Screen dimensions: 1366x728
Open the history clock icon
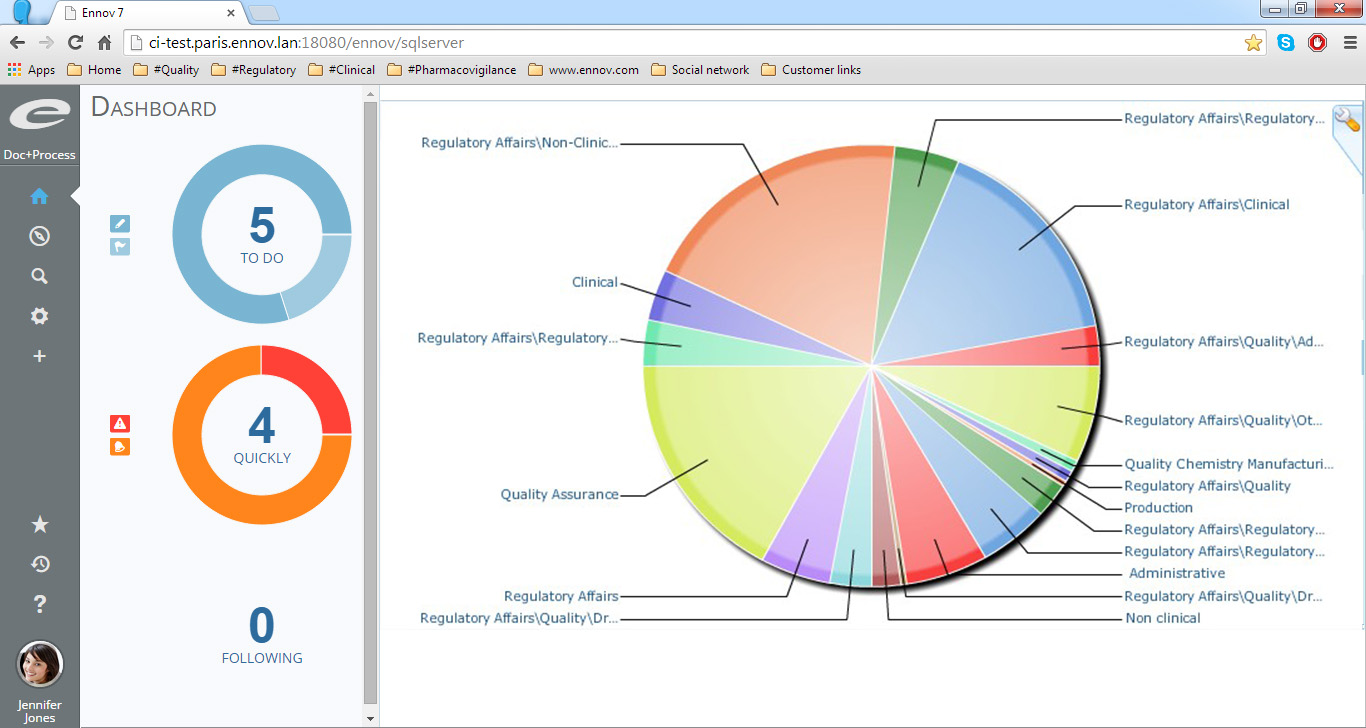[x=39, y=564]
